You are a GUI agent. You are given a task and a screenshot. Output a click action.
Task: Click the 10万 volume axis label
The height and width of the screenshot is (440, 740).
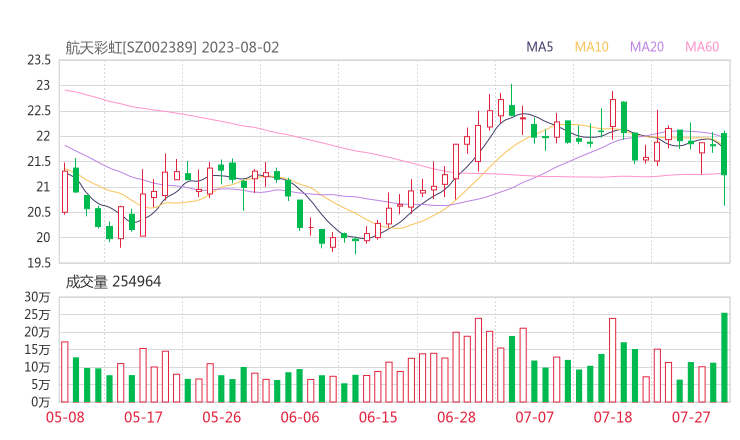37,367
